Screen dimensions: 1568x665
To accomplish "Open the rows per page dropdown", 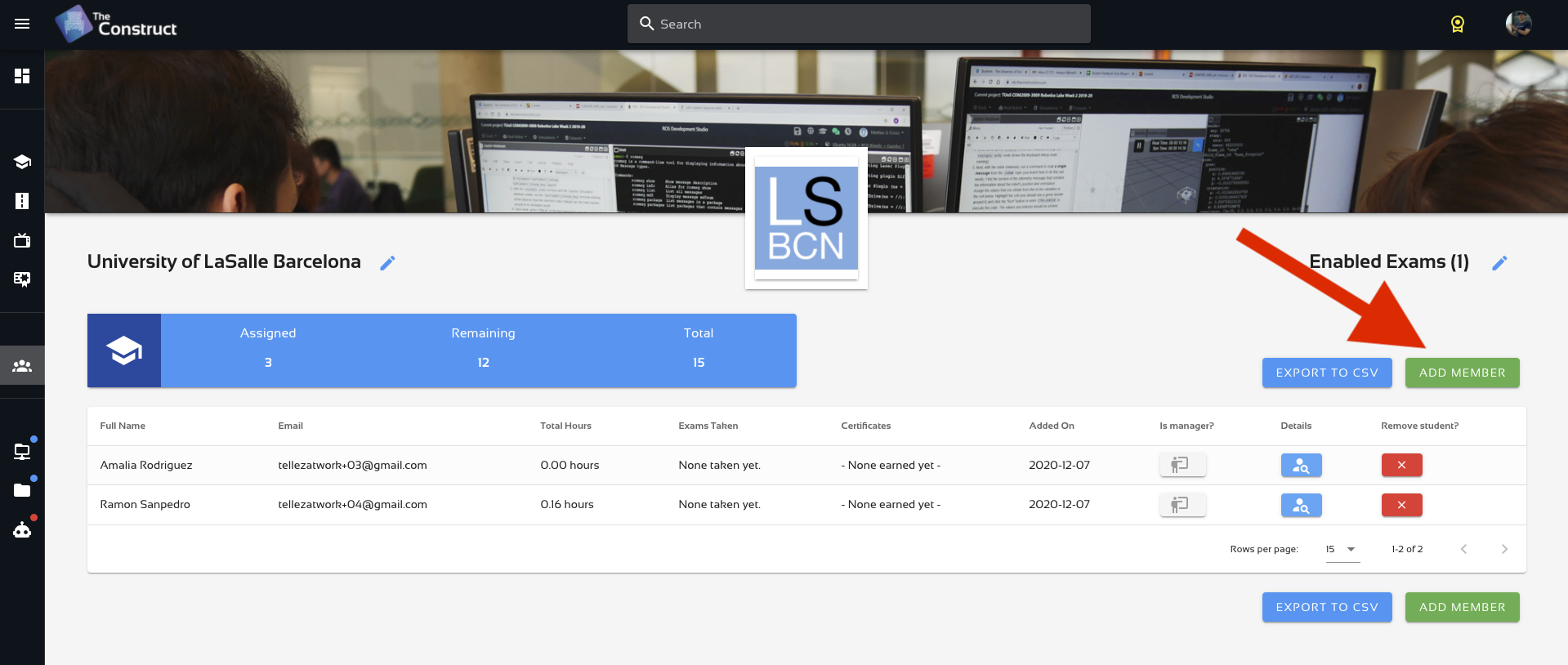I will [1341, 549].
